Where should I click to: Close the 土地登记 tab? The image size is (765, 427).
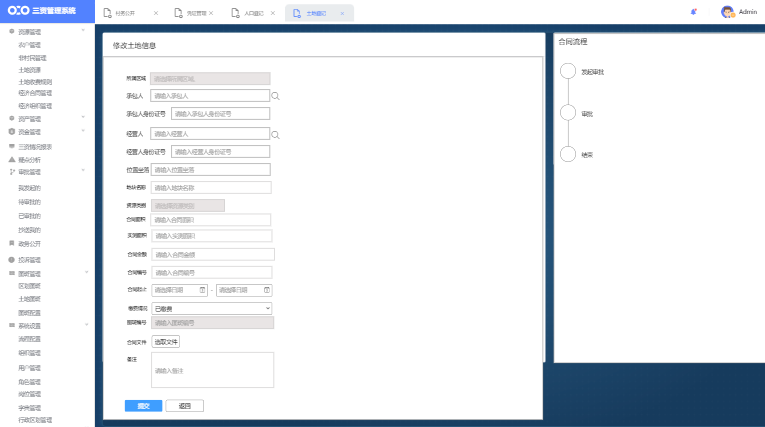342,13
